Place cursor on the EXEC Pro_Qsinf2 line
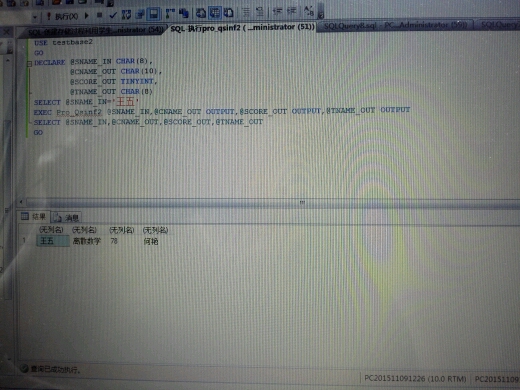Viewport: 520px width, 390px height. tap(222, 111)
